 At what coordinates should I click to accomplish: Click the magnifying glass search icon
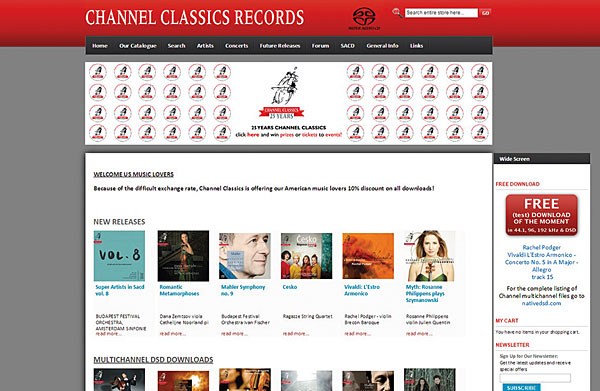click(x=397, y=13)
